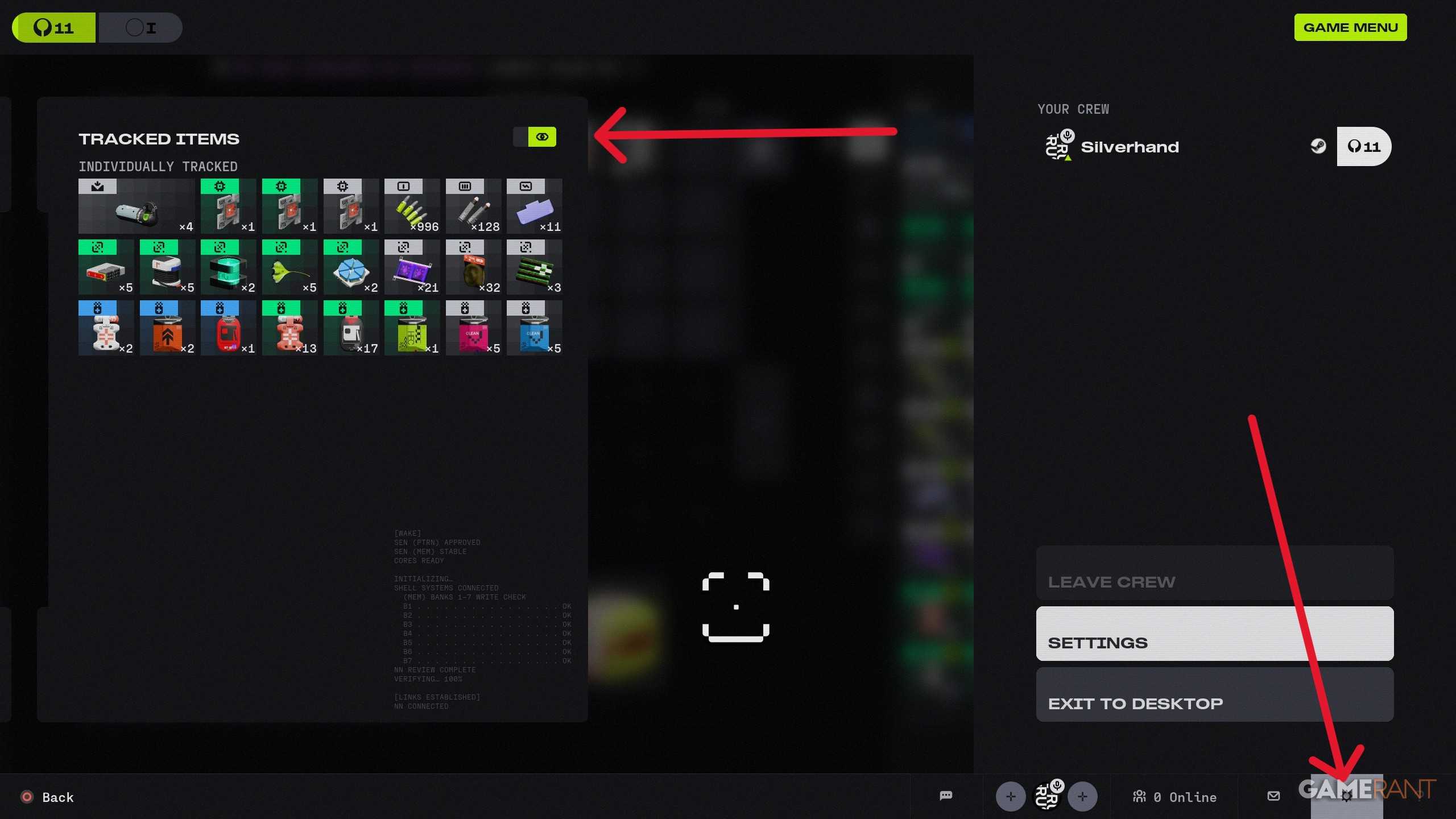Select the pink CLEAN item x5

pyautogui.click(x=473, y=328)
